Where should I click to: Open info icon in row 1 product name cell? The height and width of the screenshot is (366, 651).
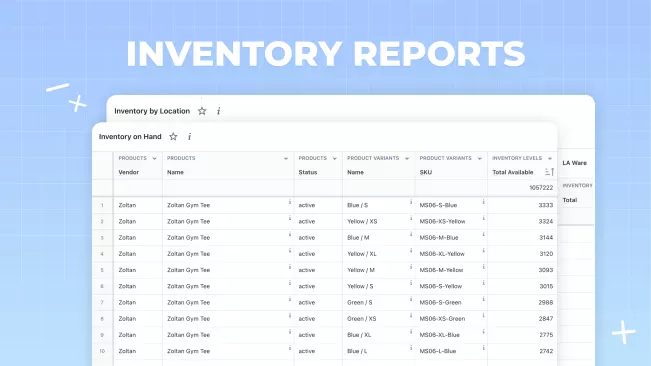click(290, 202)
